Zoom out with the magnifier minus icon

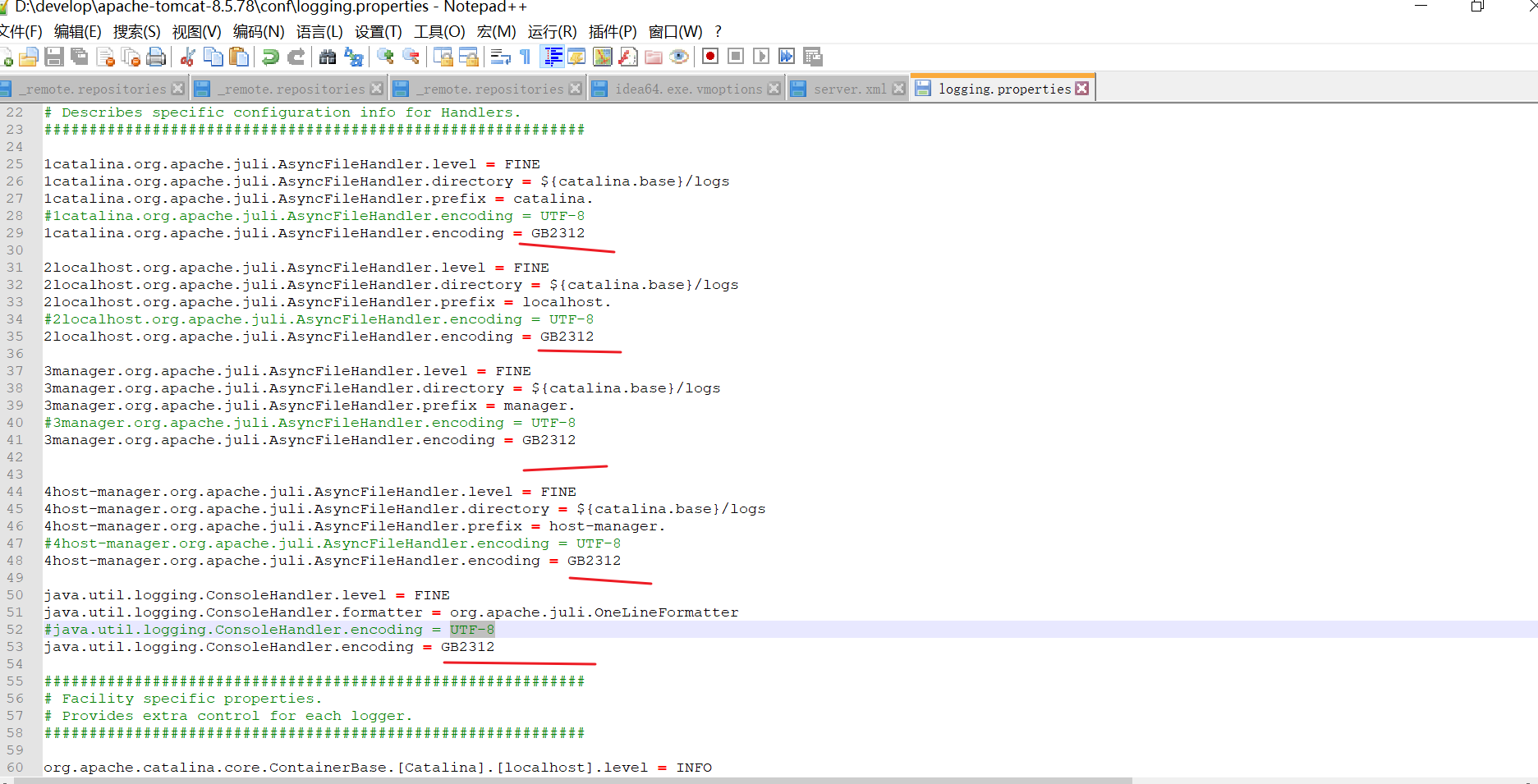pyautogui.click(x=411, y=57)
